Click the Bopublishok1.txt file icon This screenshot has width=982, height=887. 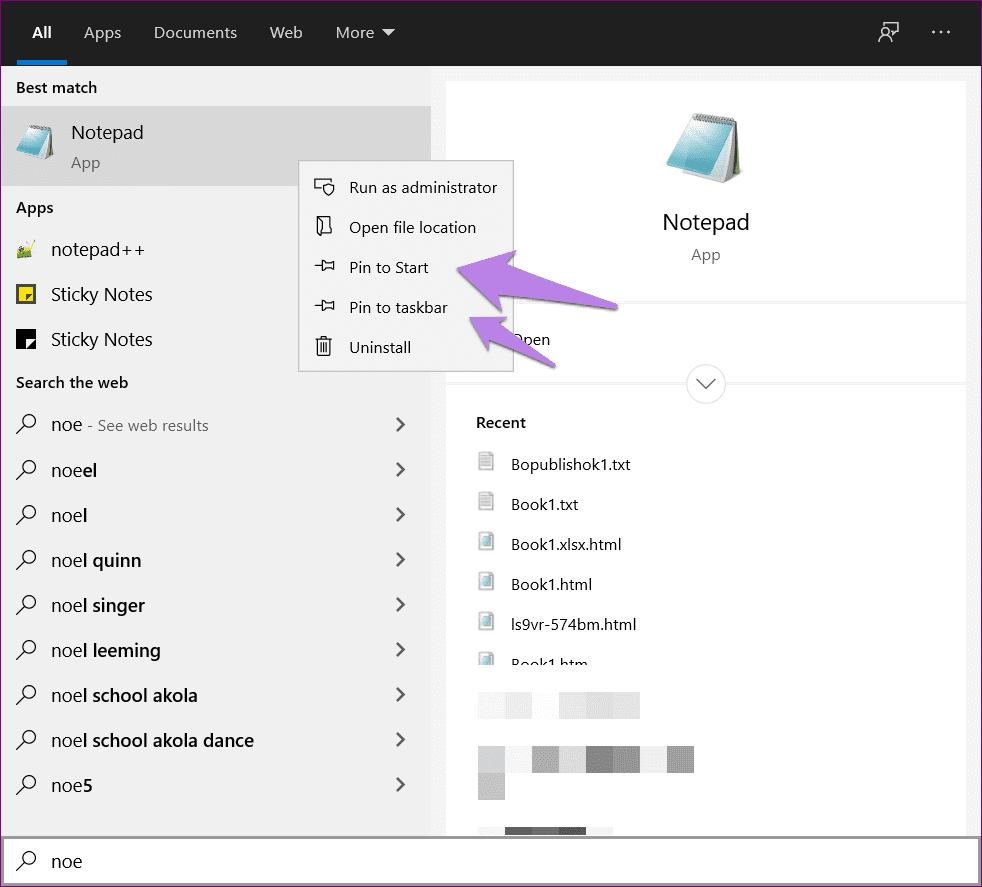click(487, 461)
